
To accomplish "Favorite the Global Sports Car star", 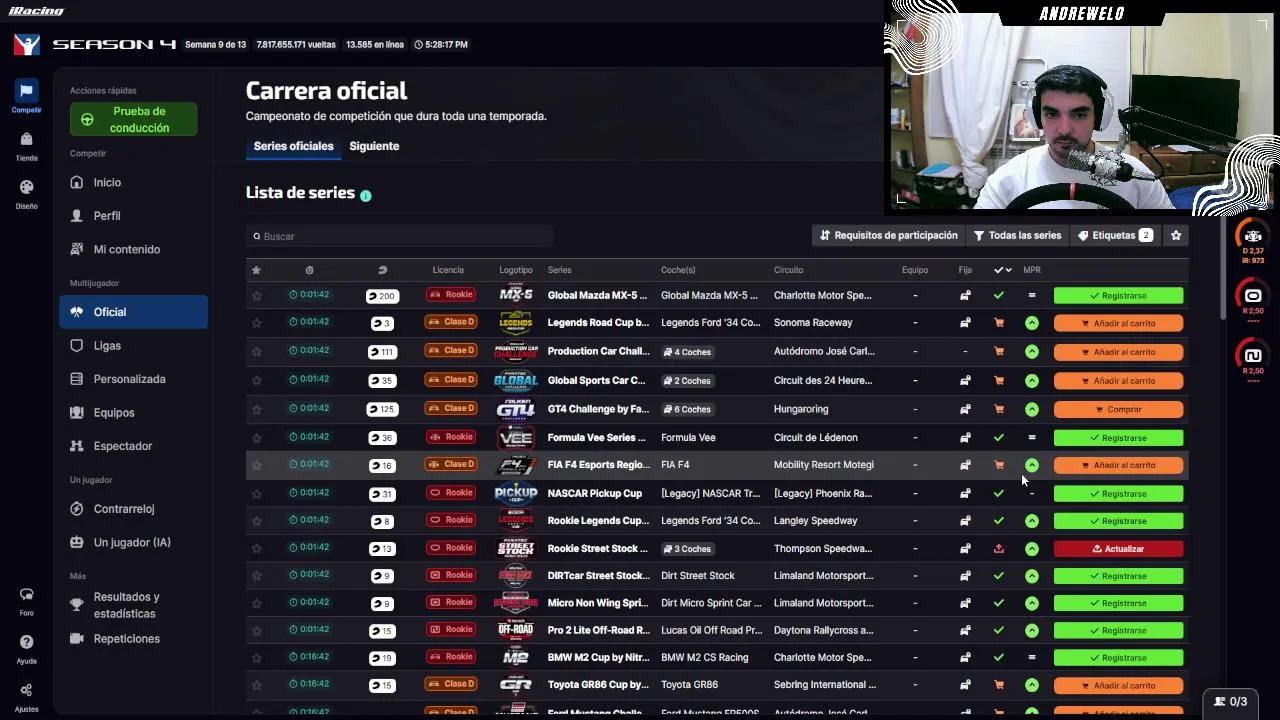I will [x=256, y=381].
